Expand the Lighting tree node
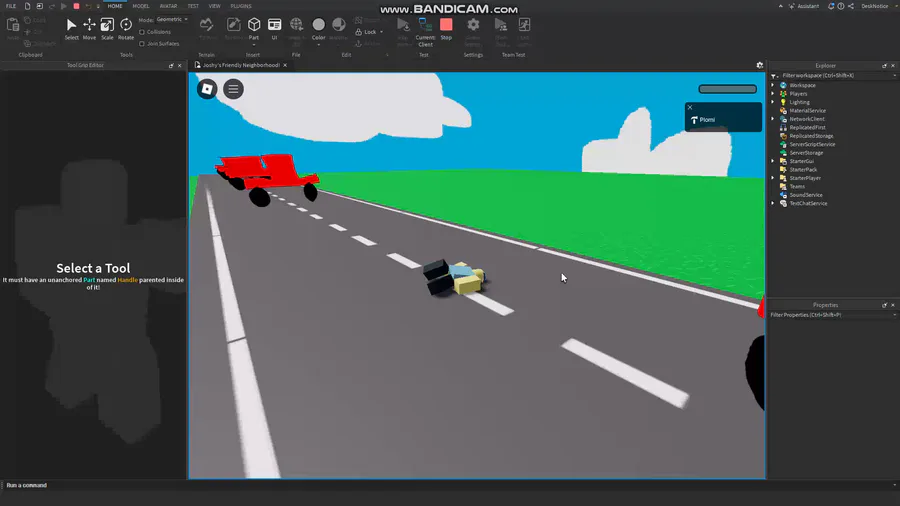 point(773,102)
